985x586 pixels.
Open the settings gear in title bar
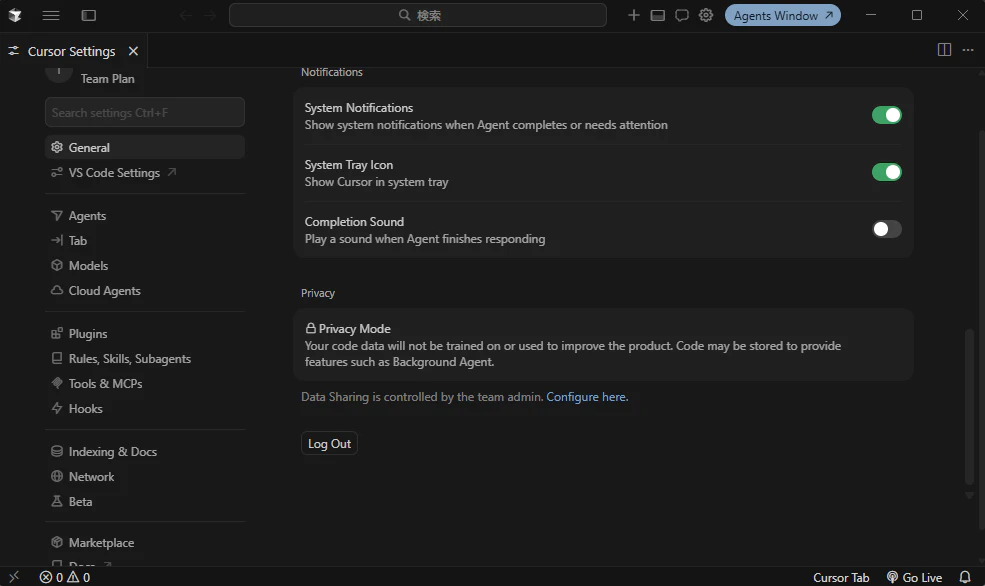(x=706, y=15)
